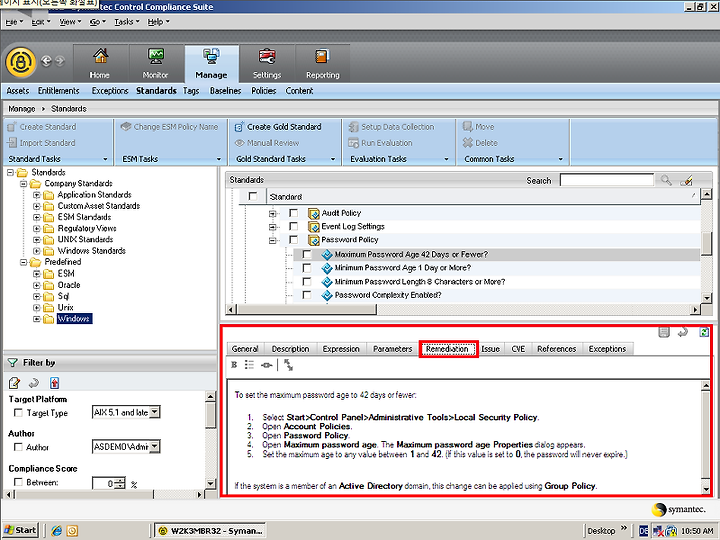Click the standards list vertical scrollbar thumb

(x=707, y=243)
